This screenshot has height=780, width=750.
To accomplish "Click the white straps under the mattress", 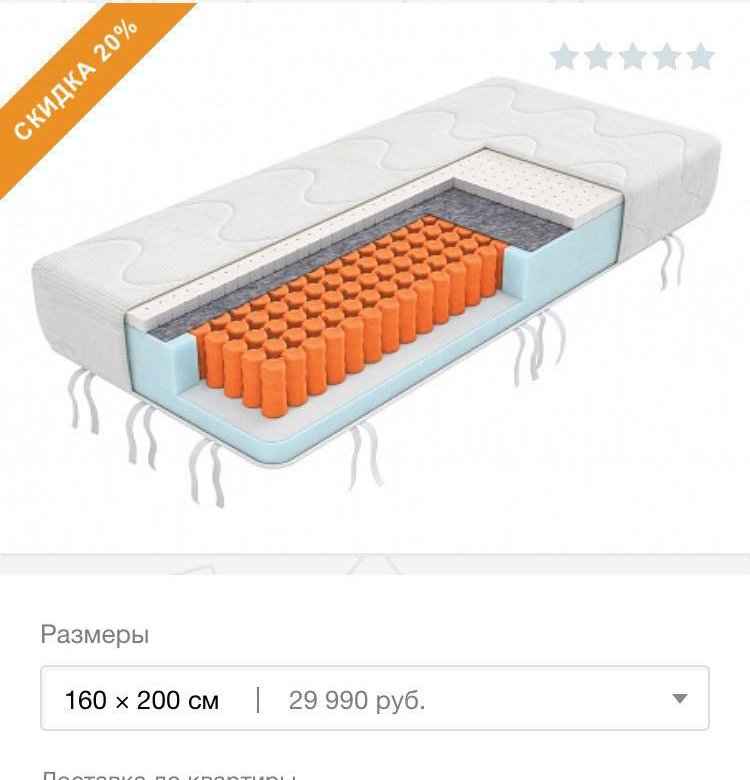I will (x=205, y=470).
